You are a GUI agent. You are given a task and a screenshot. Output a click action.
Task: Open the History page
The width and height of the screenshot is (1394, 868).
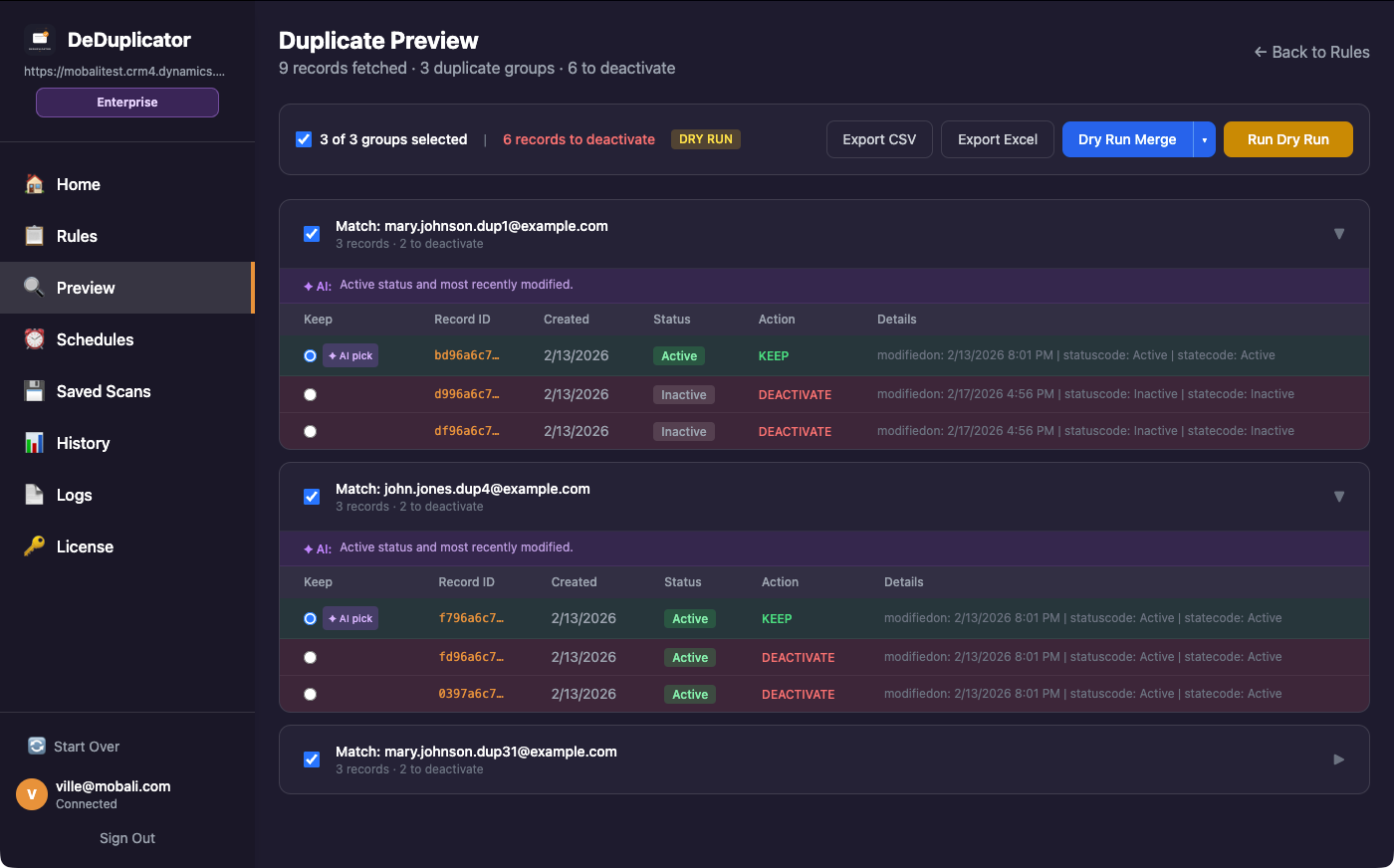click(x=127, y=443)
